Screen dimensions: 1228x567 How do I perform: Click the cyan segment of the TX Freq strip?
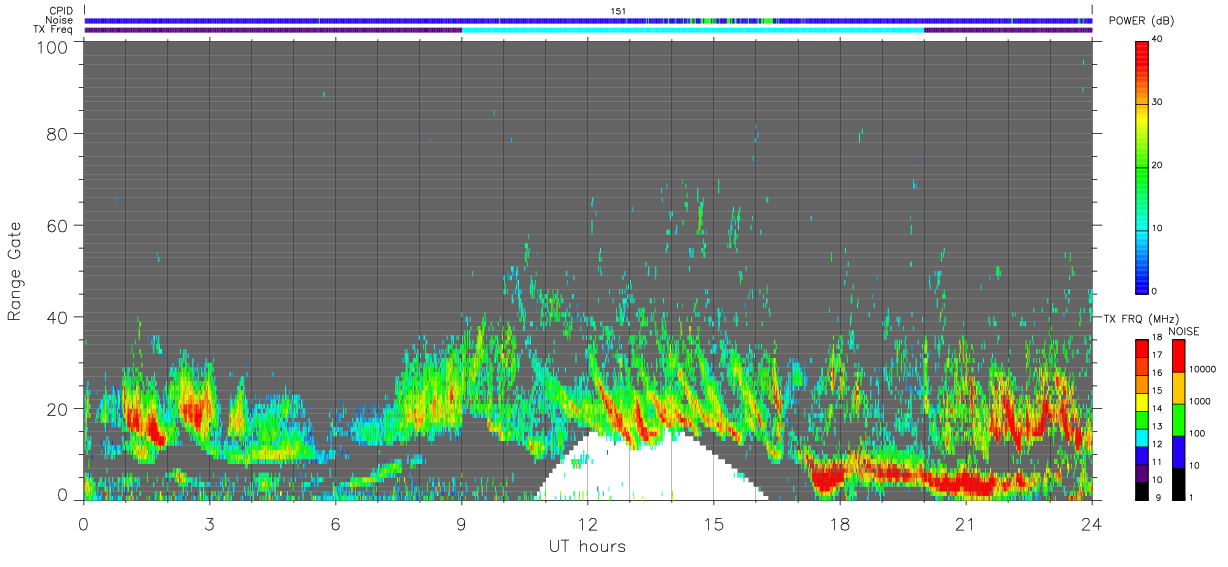pyautogui.click(x=692, y=30)
